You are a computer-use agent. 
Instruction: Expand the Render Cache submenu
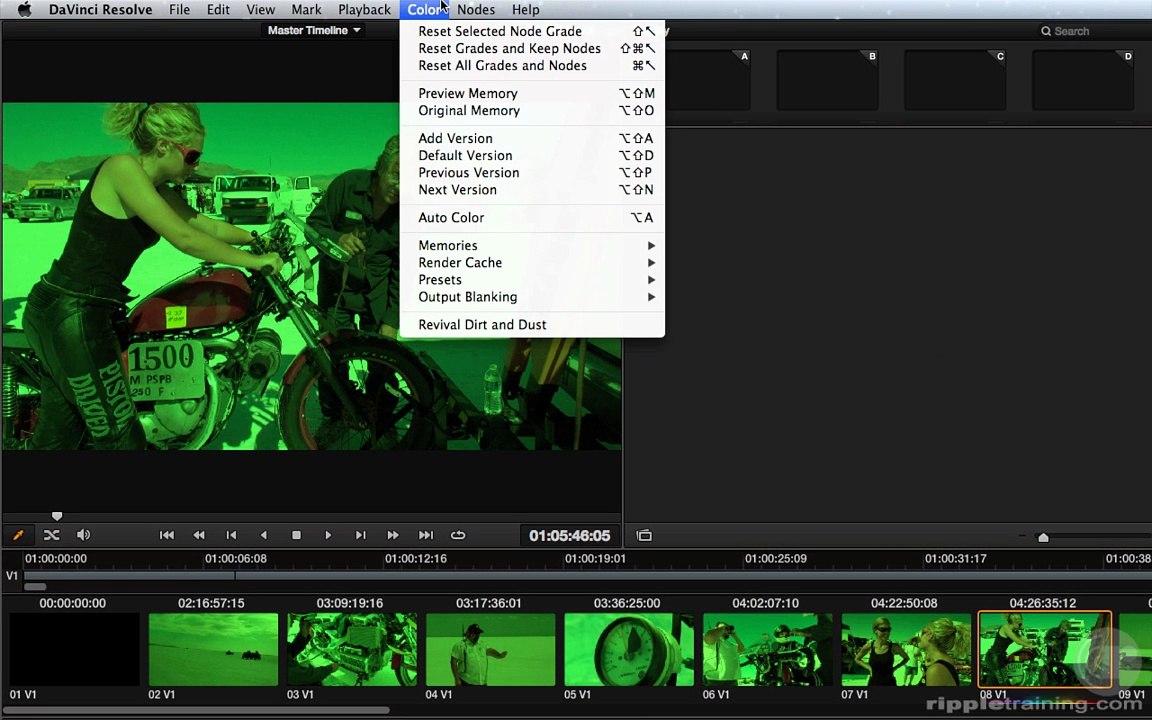point(532,262)
